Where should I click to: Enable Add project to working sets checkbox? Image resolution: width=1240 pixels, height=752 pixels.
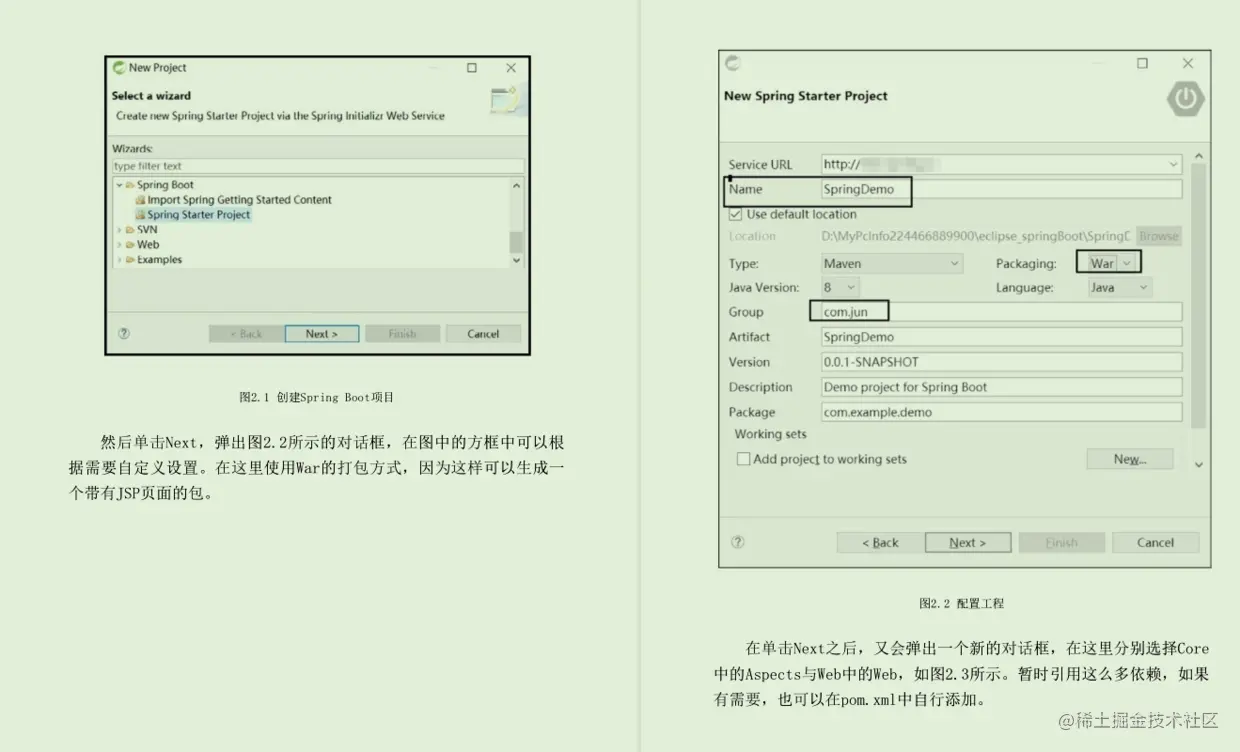(x=743, y=459)
